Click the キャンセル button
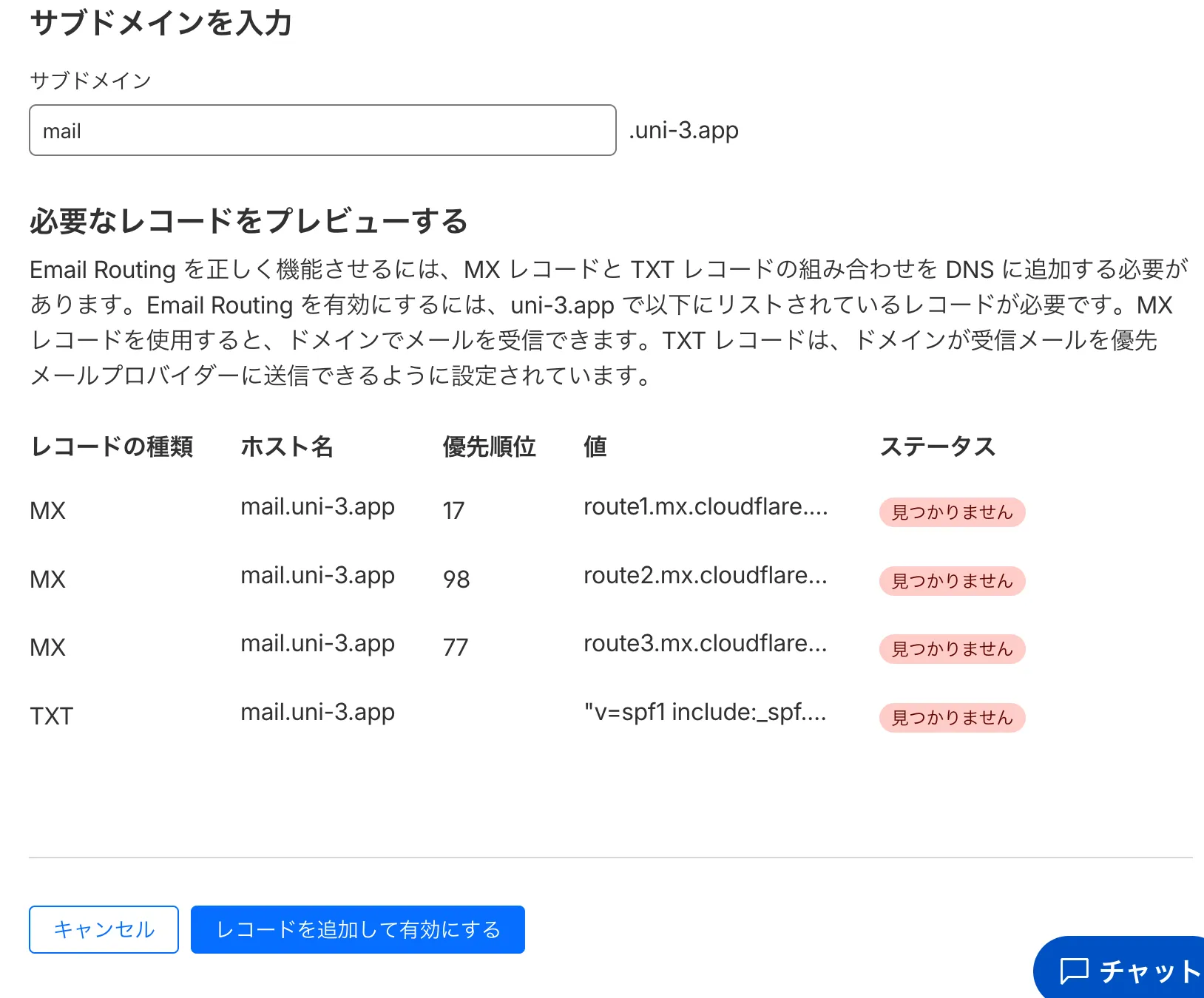Screen dimensions: 1204x998 coord(104,929)
